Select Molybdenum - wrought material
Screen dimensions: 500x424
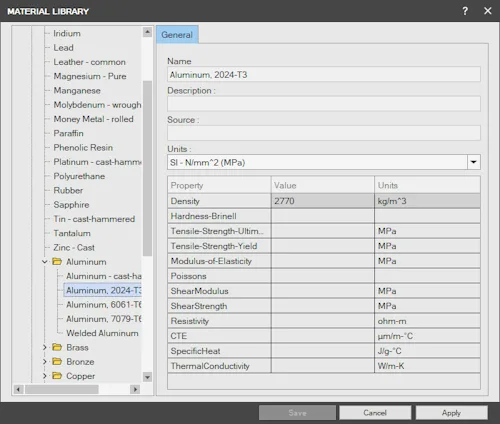[x=97, y=105]
